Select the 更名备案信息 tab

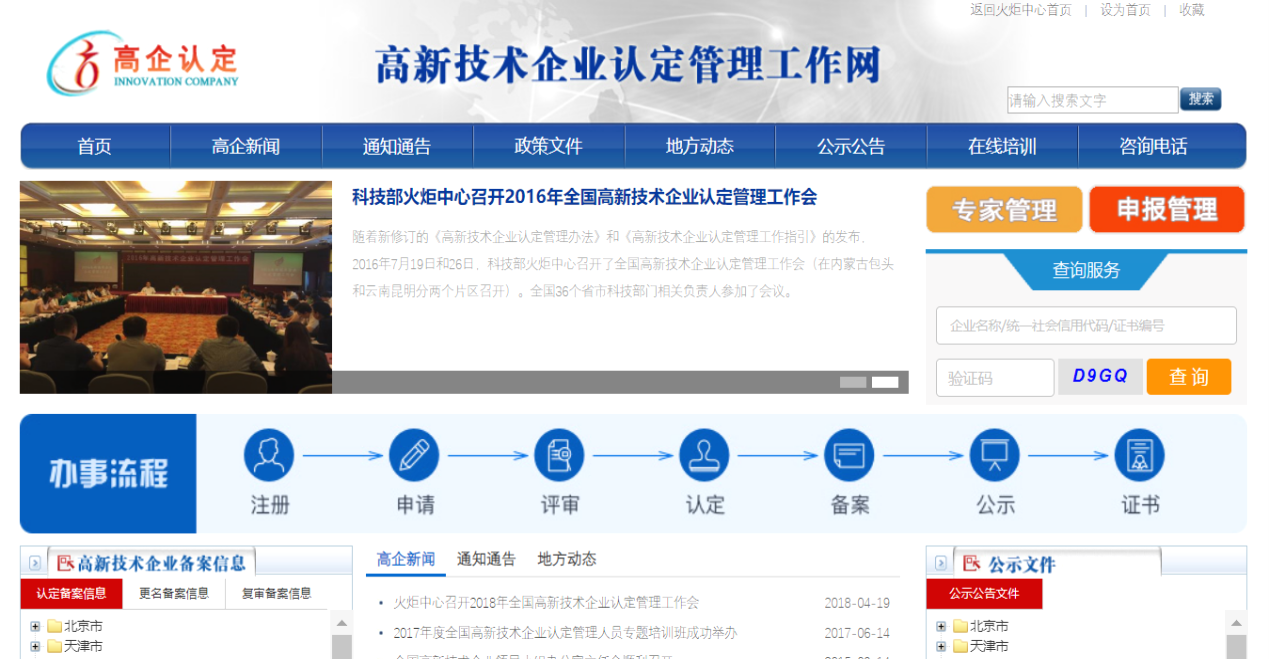(174, 594)
